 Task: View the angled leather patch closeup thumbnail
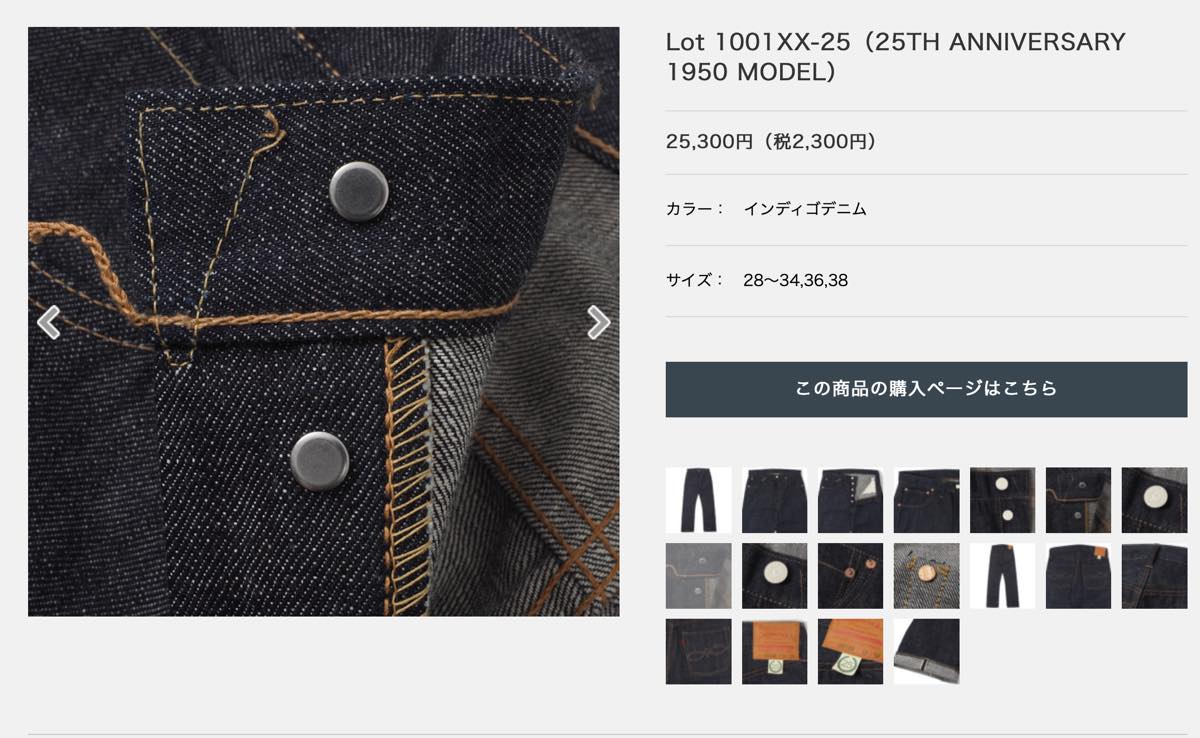tap(850, 652)
